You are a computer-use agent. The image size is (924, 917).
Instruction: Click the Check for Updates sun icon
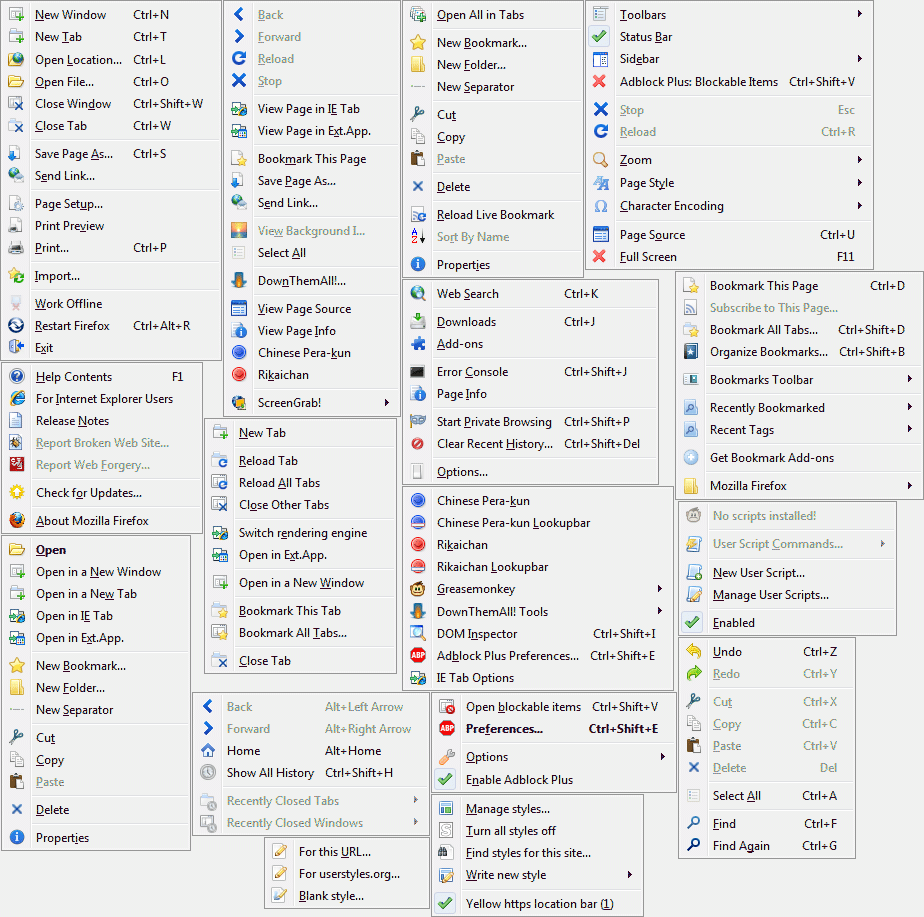pos(17,492)
